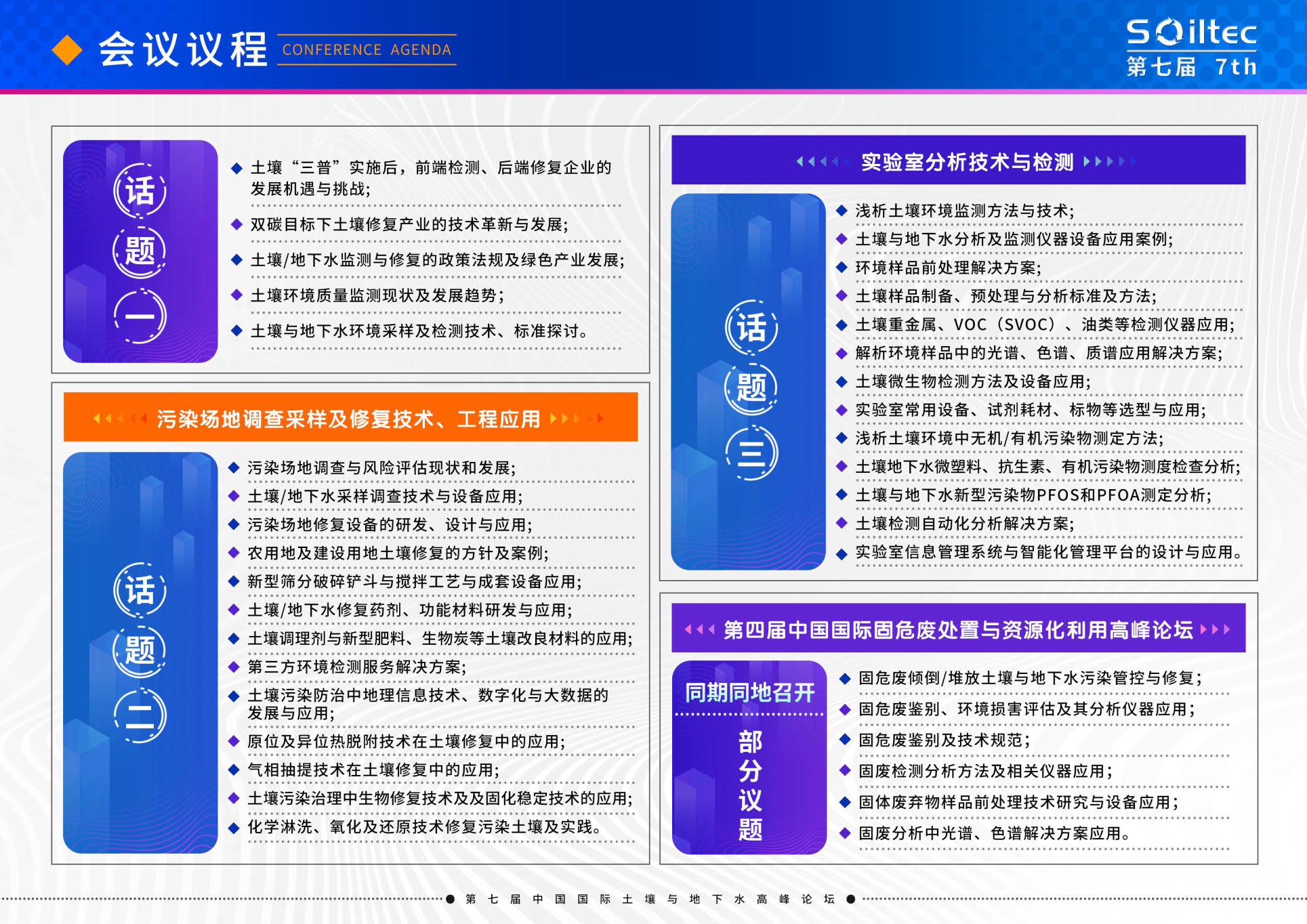Image resolution: width=1307 pixels, height=924 pixels.
Task: Click 污染场地调查与风险评估现状和发展 item
Action: [x=381, y=467]
